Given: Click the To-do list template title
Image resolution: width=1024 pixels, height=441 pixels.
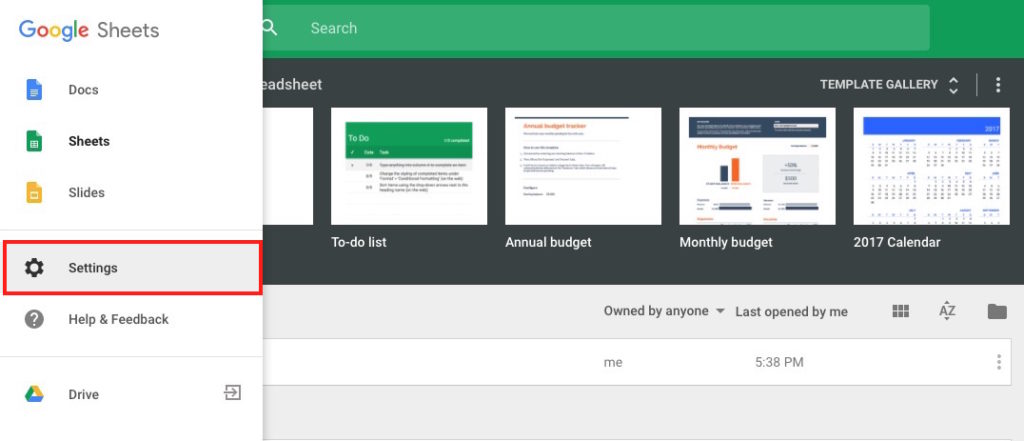Looking at the screenshot, I should pyautogui.click(x=359, y=242).
